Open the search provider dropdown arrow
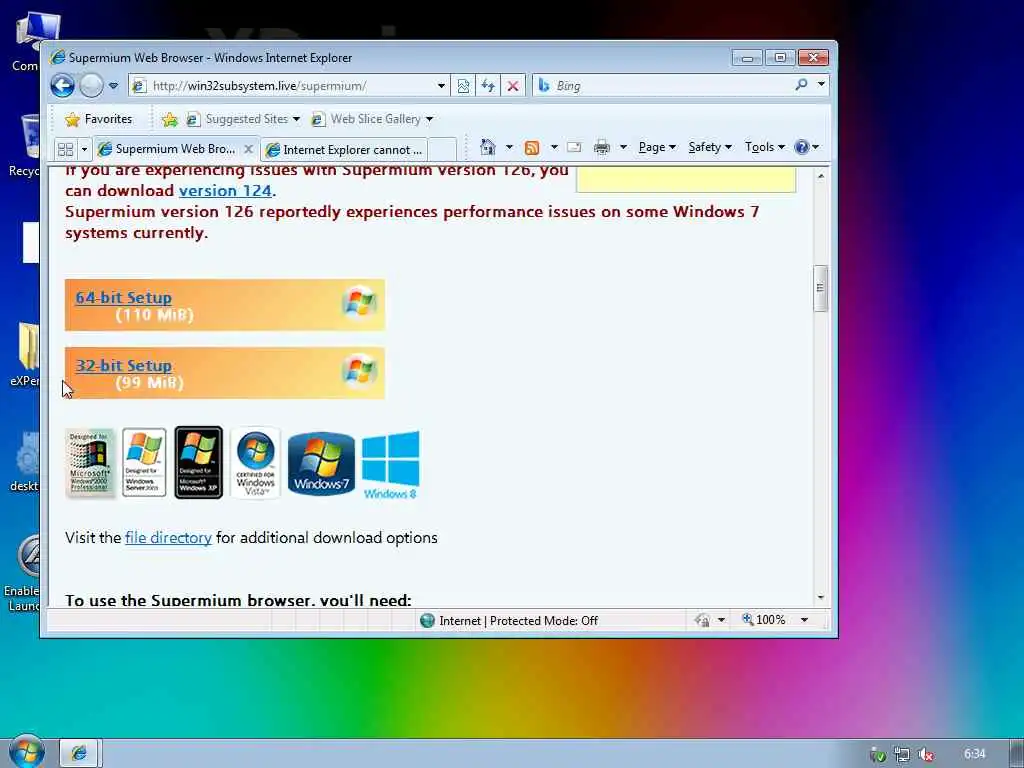 [821, 84]
